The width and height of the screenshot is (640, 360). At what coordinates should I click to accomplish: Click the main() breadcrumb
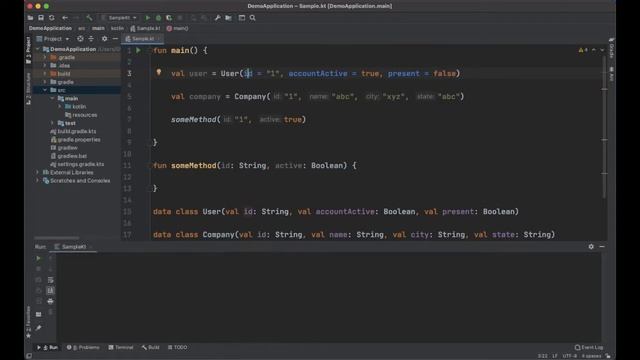click(178, 29)
